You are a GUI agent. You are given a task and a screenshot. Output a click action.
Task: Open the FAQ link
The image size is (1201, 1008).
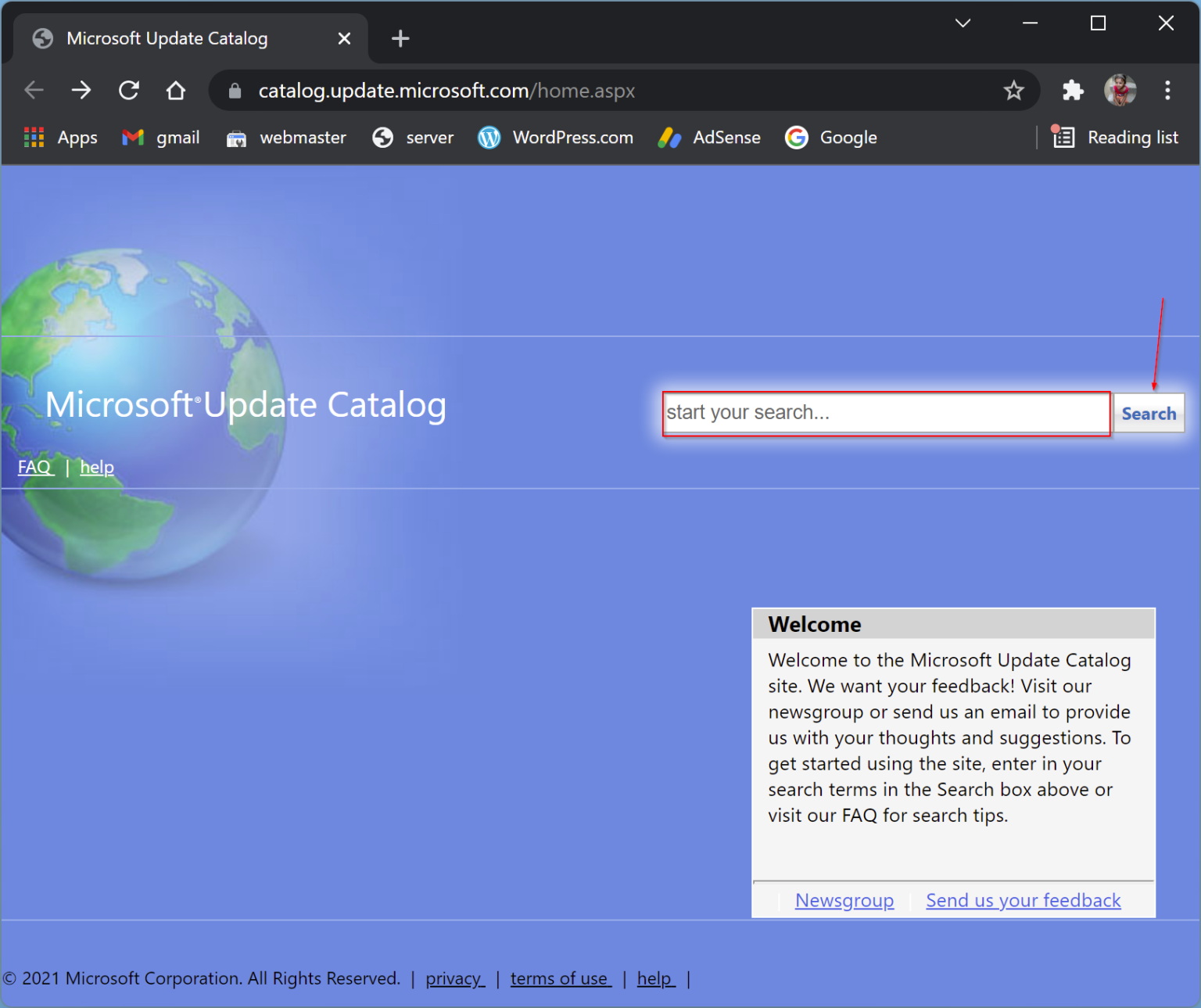[34, 466]
